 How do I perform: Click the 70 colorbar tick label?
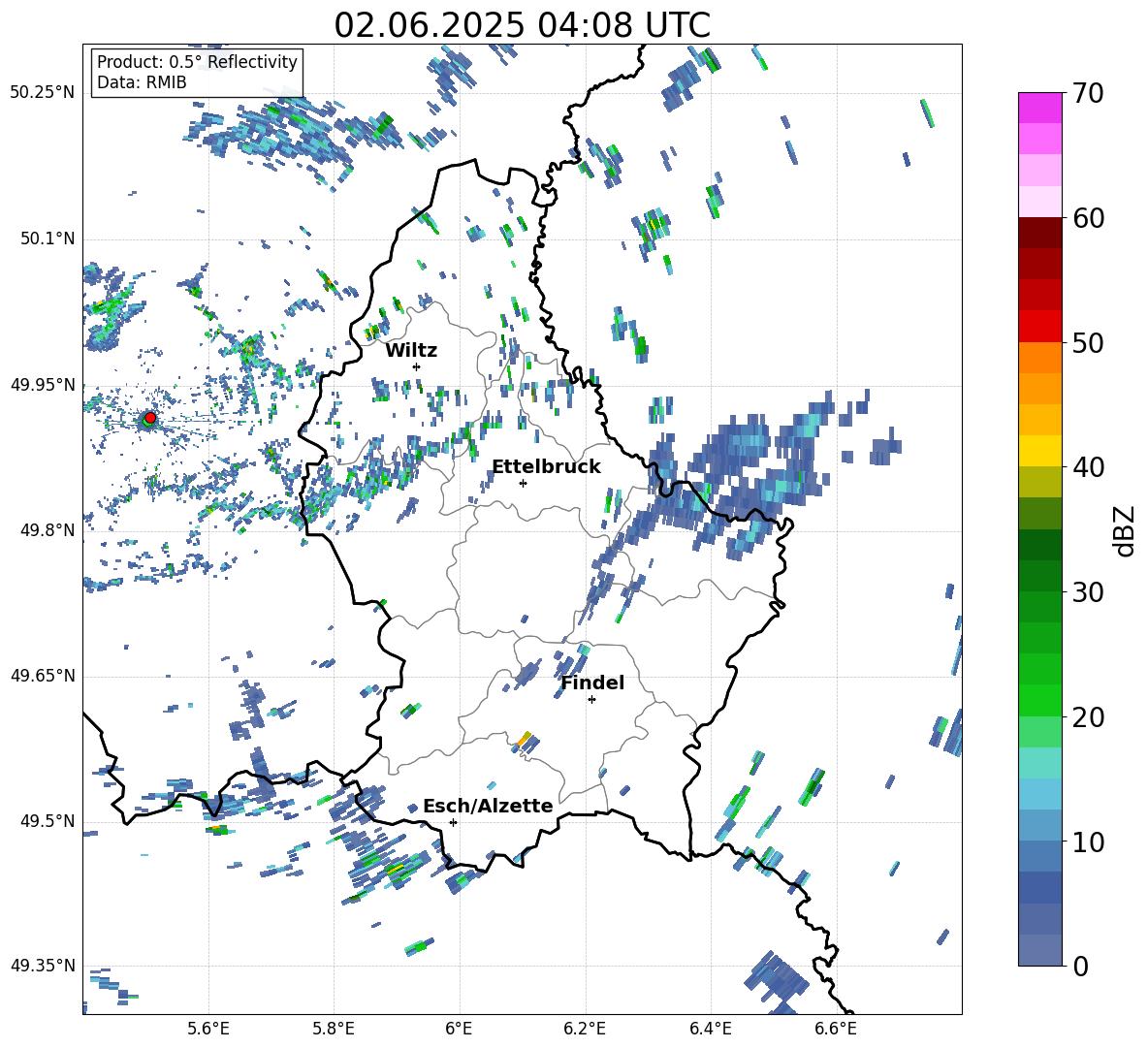pos(1088,93)
